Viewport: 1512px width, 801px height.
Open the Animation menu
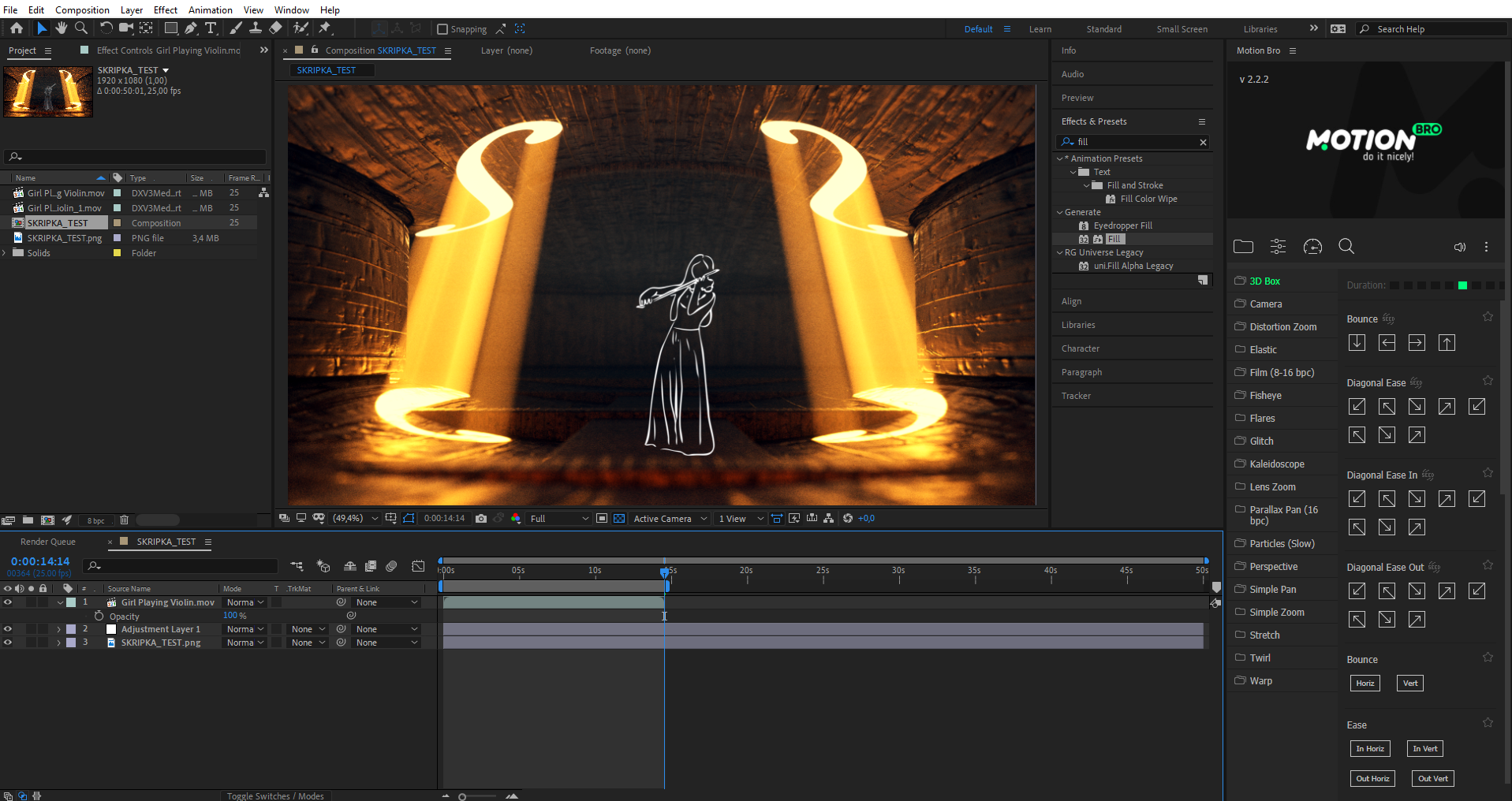(x=210, y=10)
